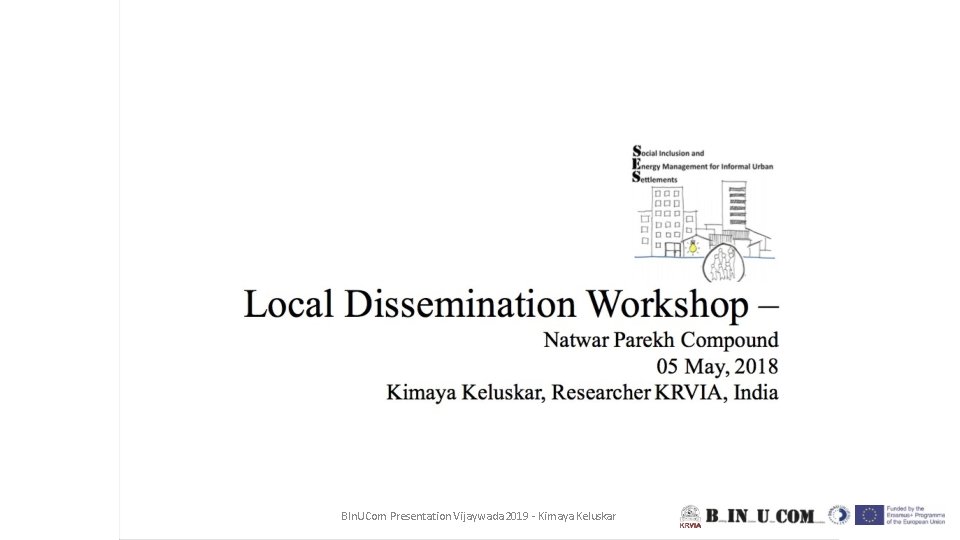Viewport: 960px width, 540px height.
Task: Click 'Energy Management for Informal Urban' text
Action: (703, 165)
